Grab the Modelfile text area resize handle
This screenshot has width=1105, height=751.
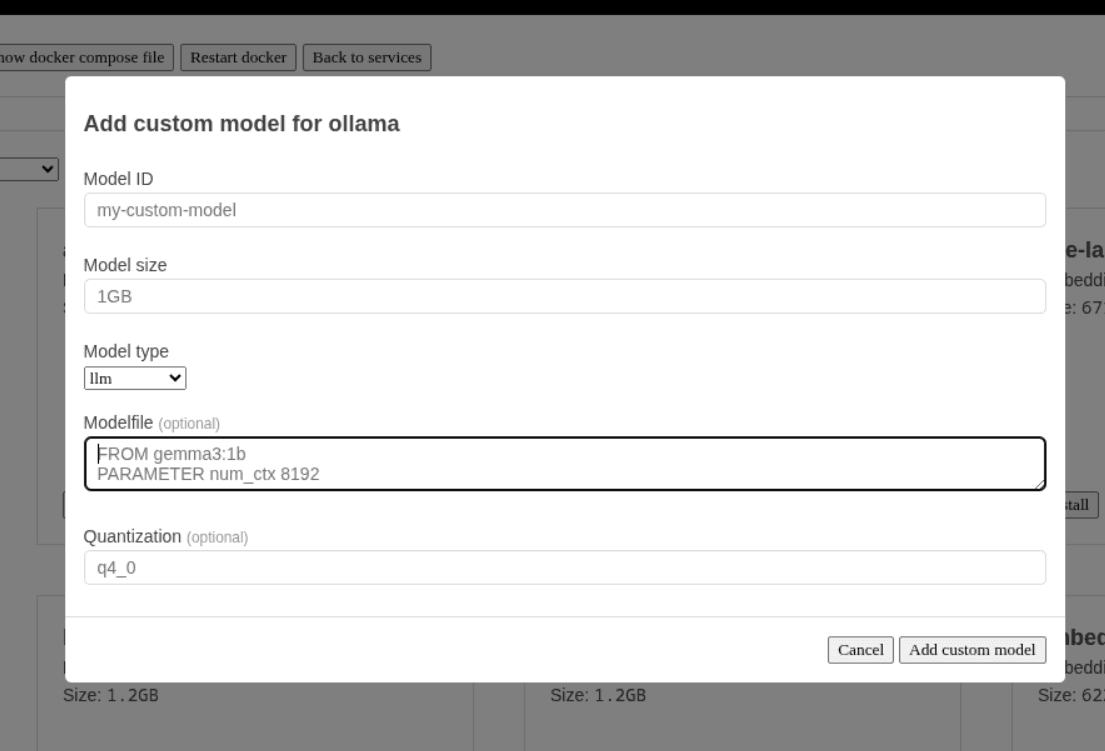click(1039, 484)
